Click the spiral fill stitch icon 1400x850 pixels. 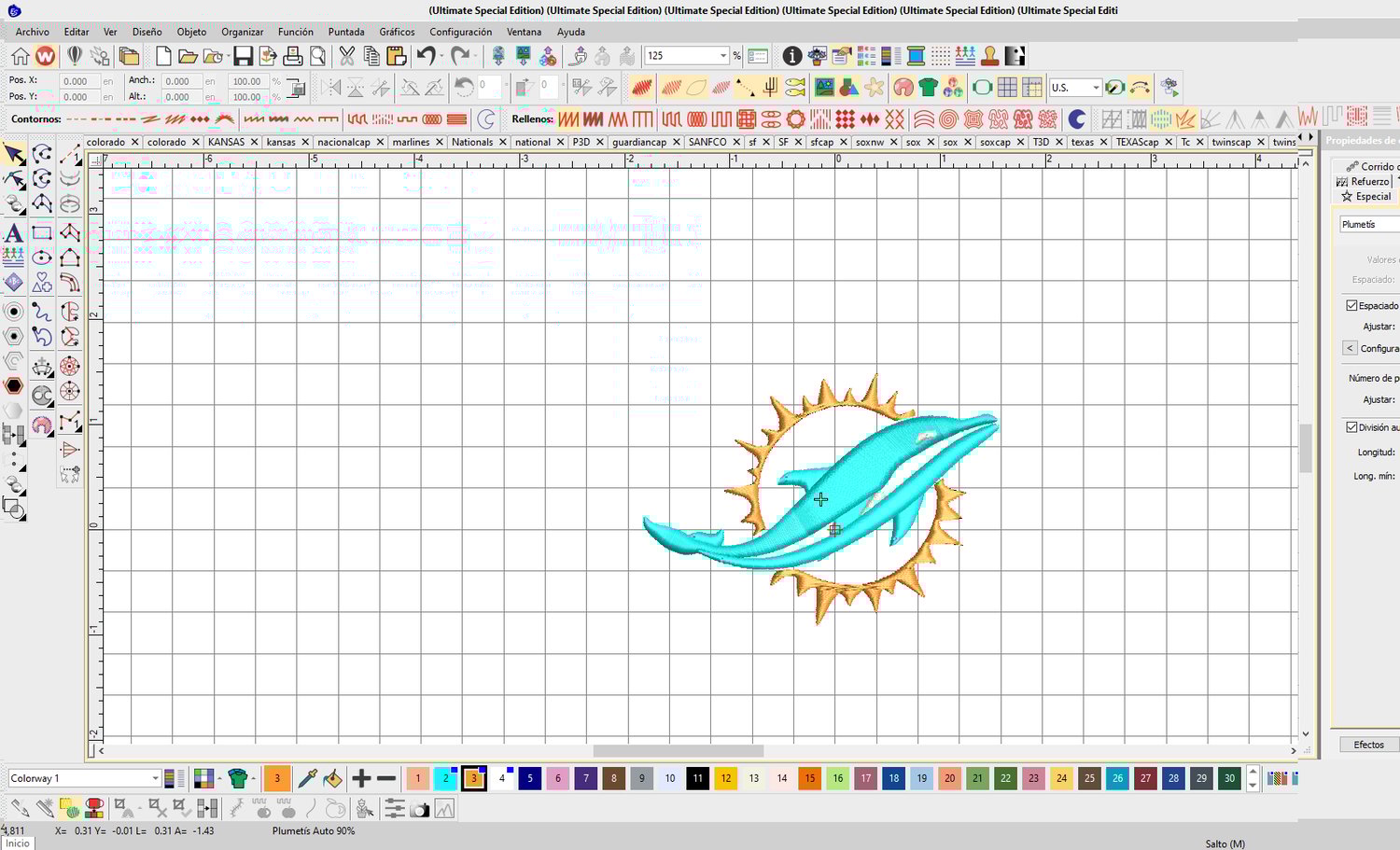click(948, 119)
